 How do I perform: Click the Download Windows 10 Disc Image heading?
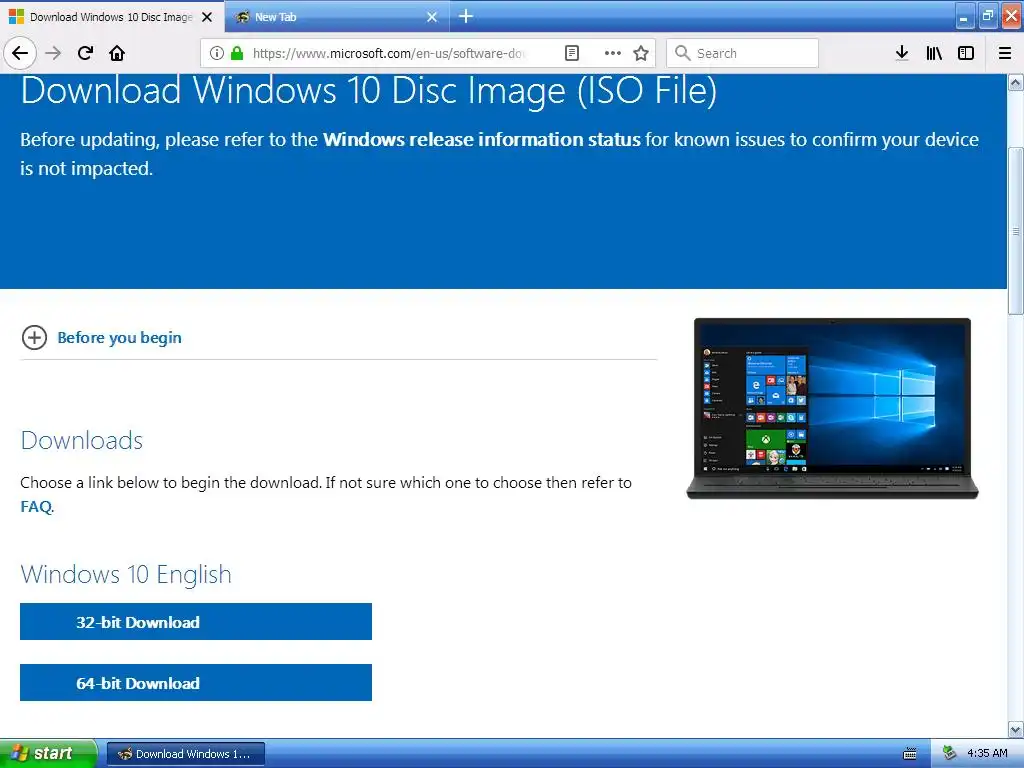pyautogui.click(x=369, y=89)
